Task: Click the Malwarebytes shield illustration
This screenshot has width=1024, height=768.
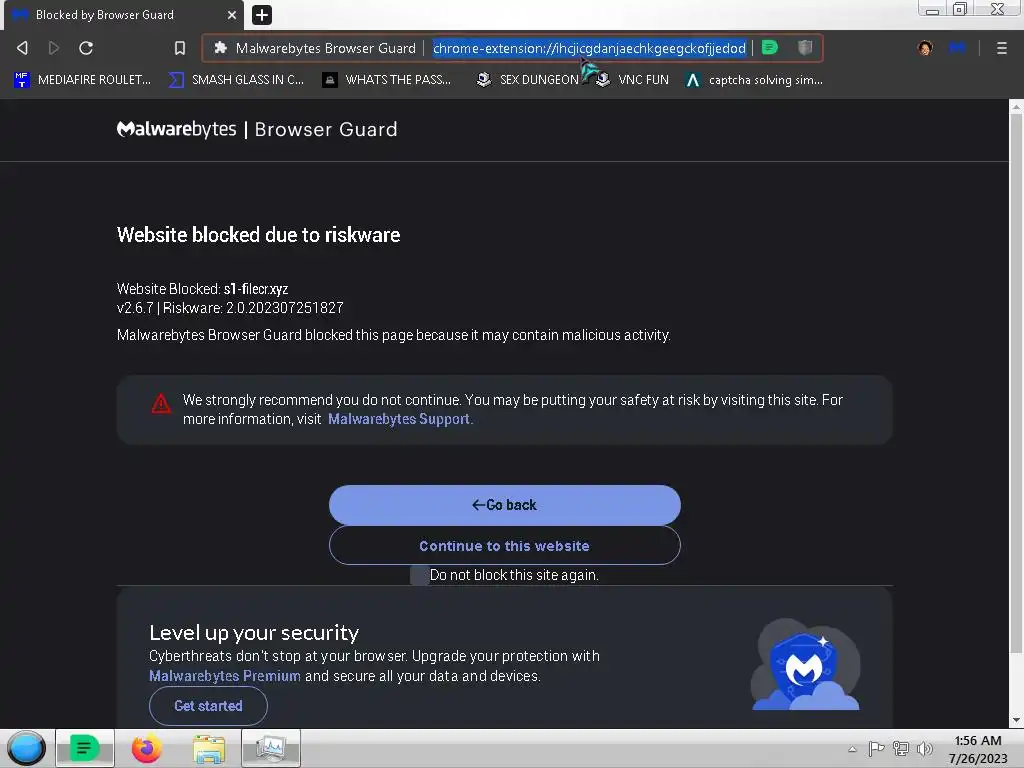Action: [x=805, y=665]
